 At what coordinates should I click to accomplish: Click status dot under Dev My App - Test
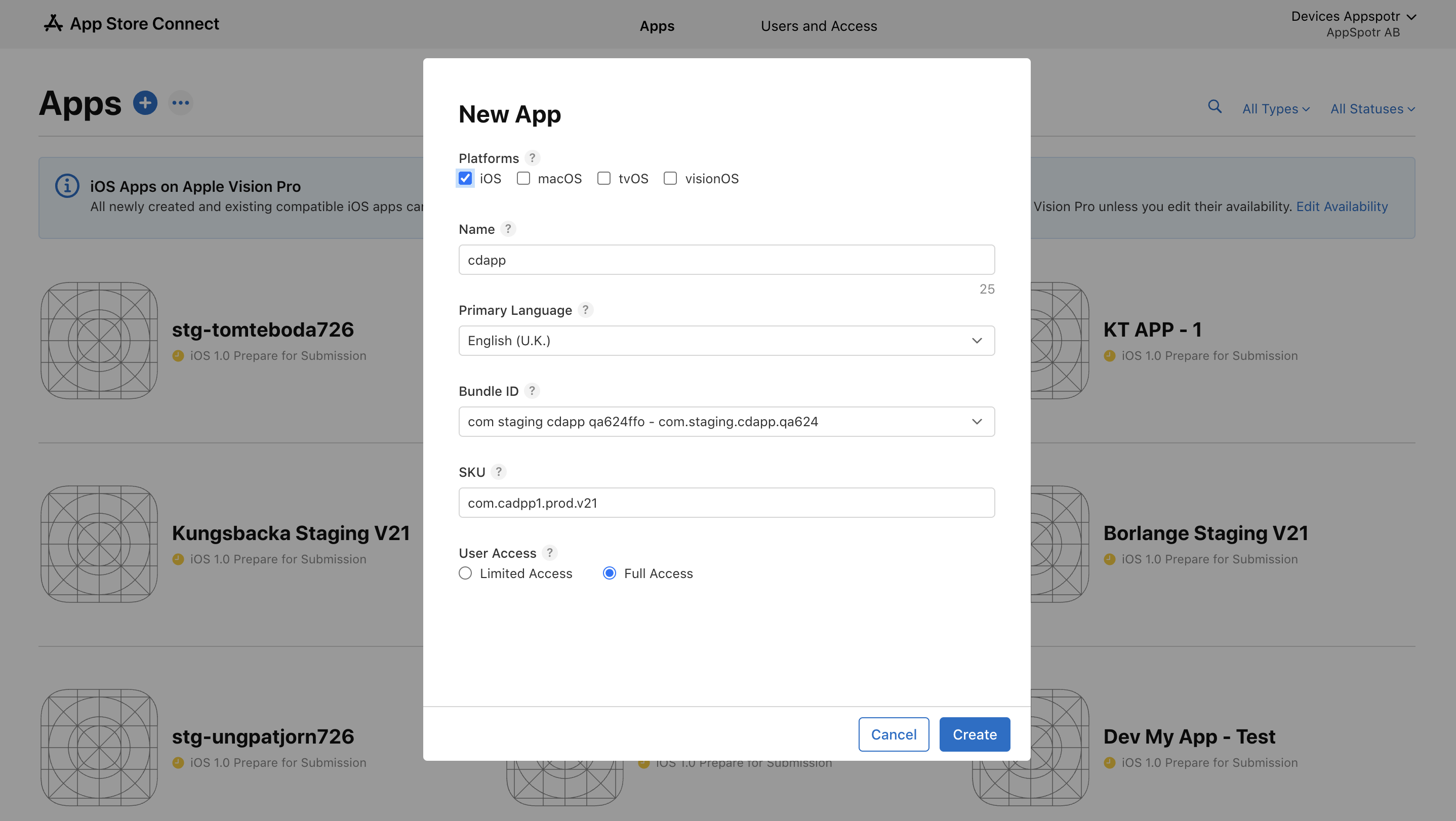click(x=1110, y=763)
